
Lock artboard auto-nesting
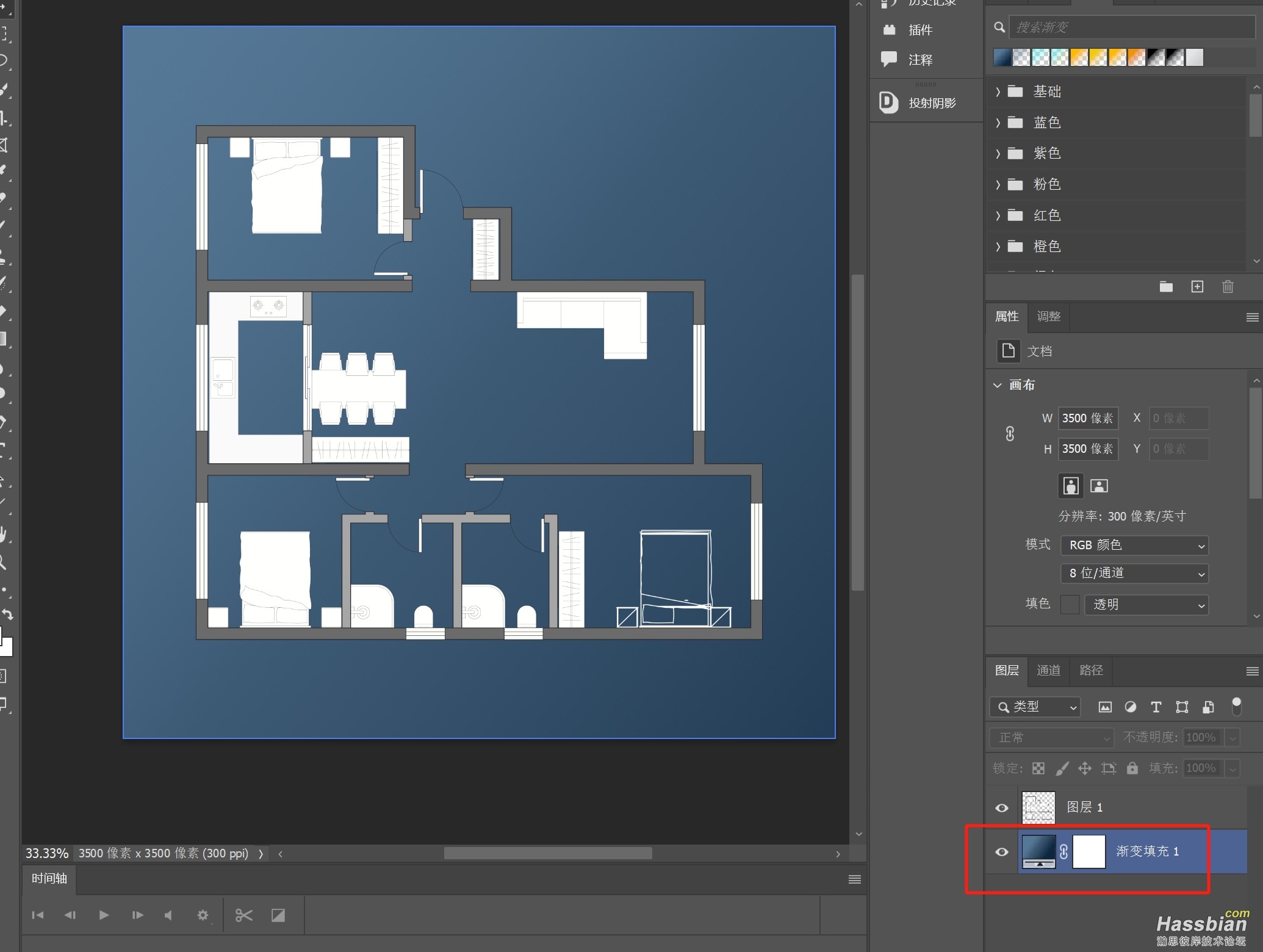tap(1109, 768)
